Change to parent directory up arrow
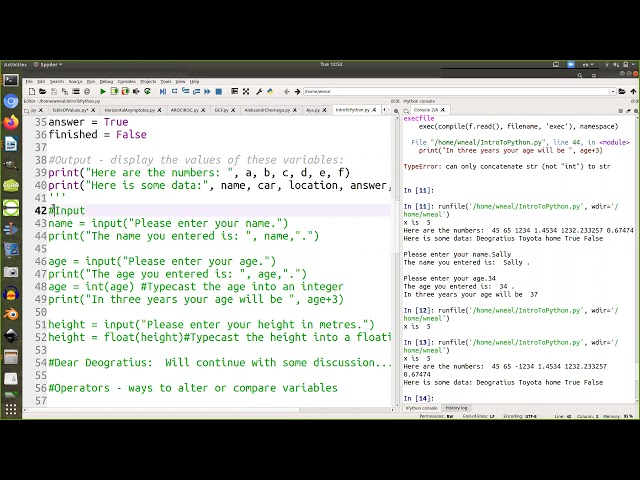Screen dimensions: 640x480 (633, 91)
